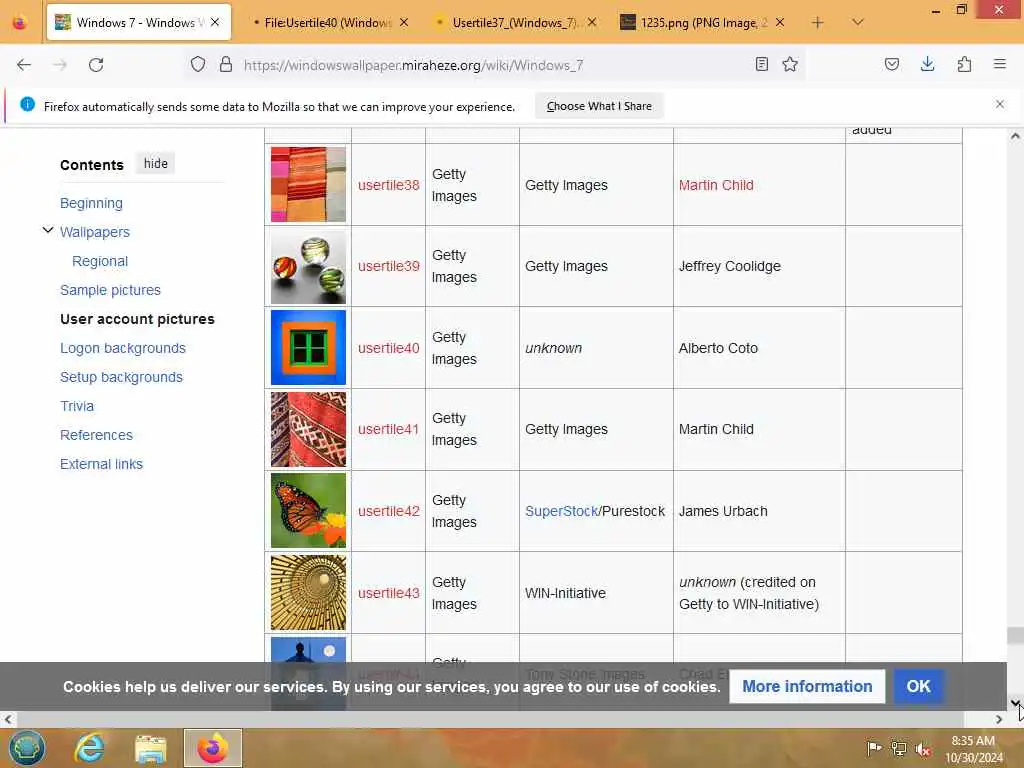Click the address bar URL field
The image size is (1024, 768).
pos(496,65)
